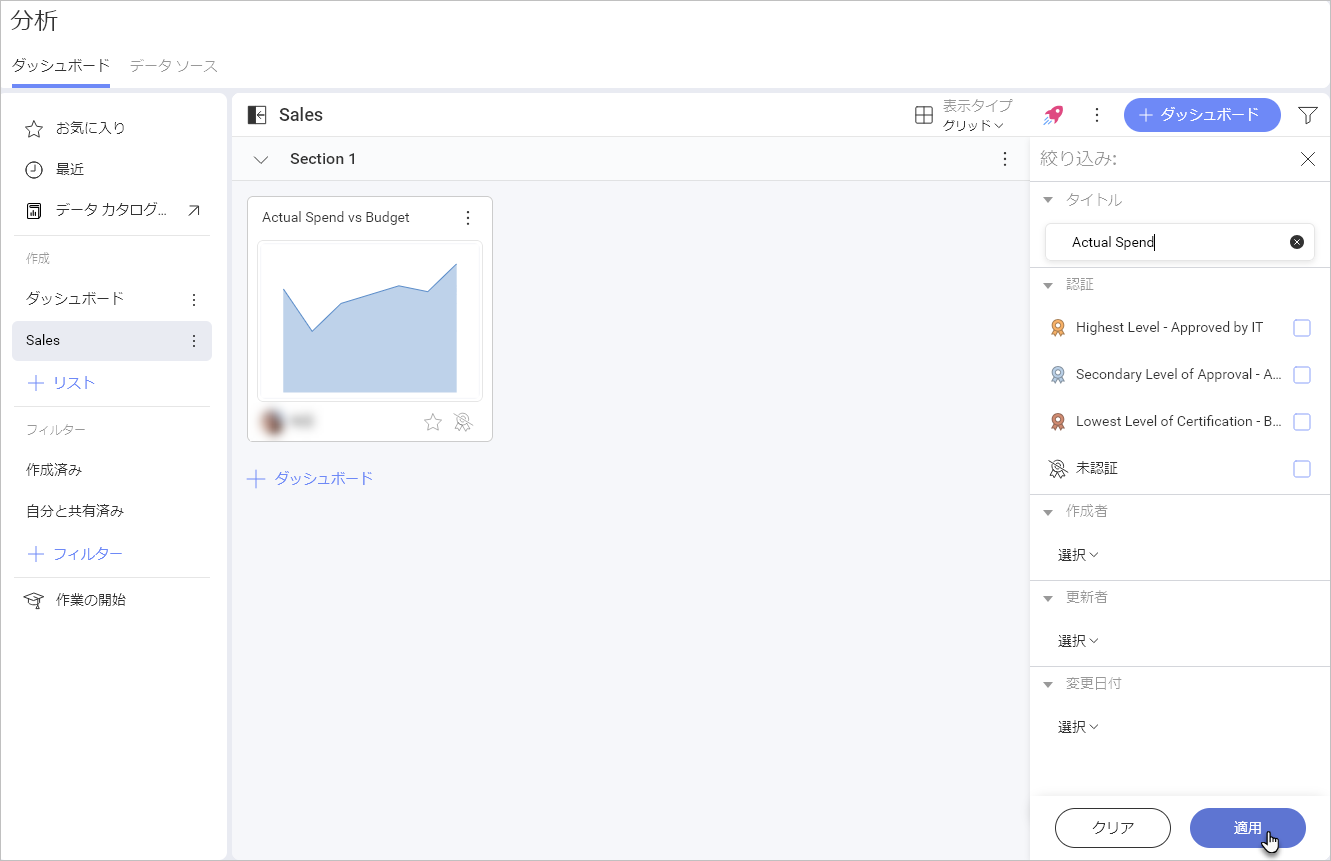Click the + リスト link
Image resolution: width=1331 pixels, height=861 pixels.
61,383
